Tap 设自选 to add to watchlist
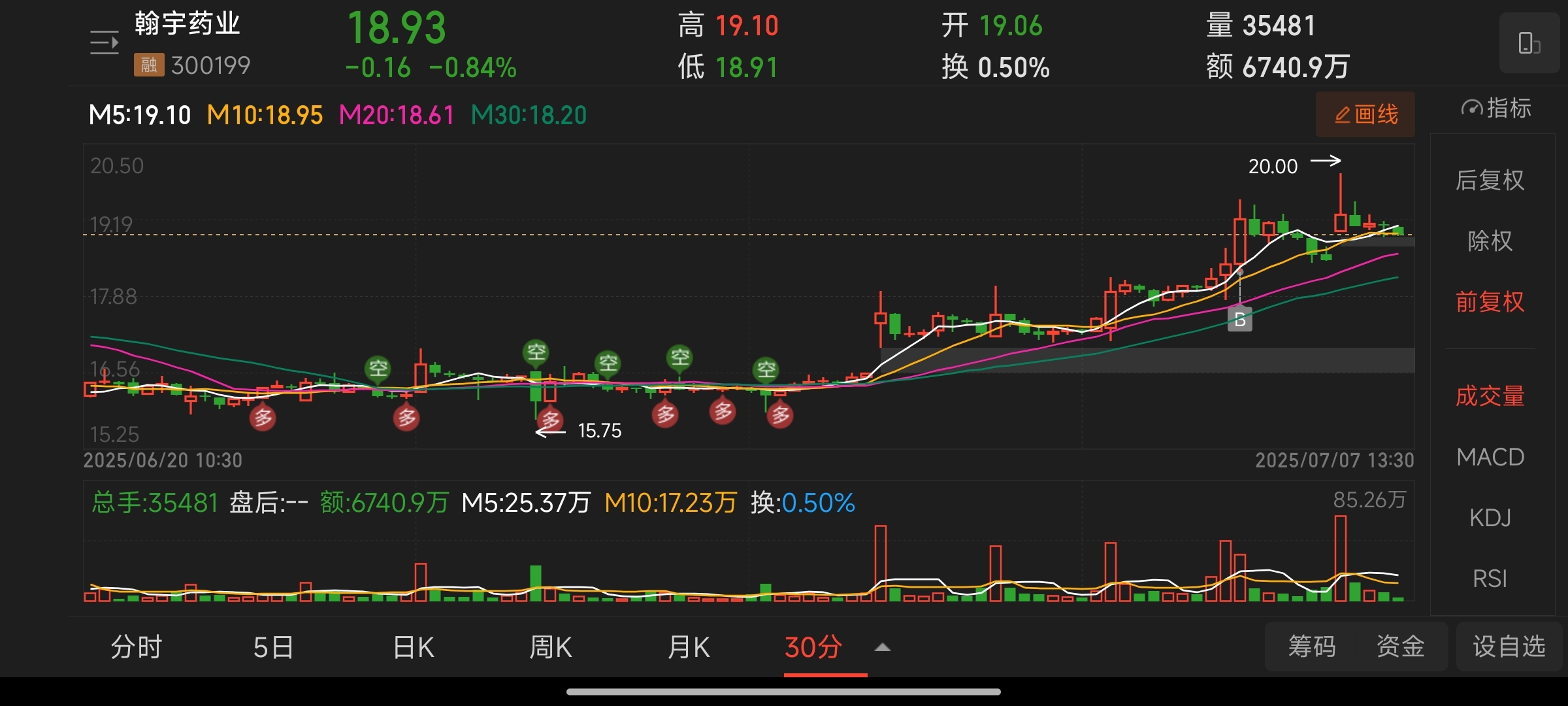The image size is (1568, 706). pos(1509,647)
